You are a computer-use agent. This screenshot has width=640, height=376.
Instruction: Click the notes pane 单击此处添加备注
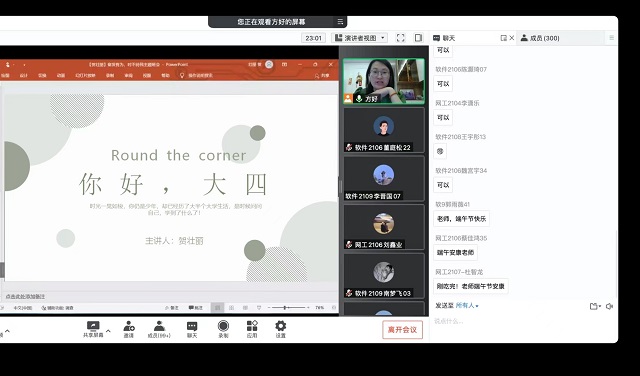25,296
